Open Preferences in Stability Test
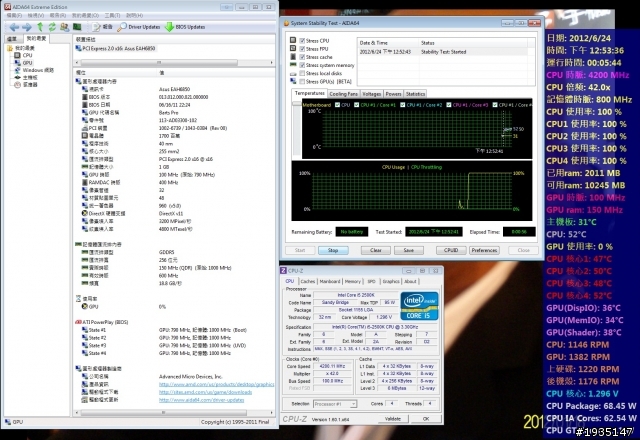The width and height of the screenshot is (640, 440). [484, 250]
